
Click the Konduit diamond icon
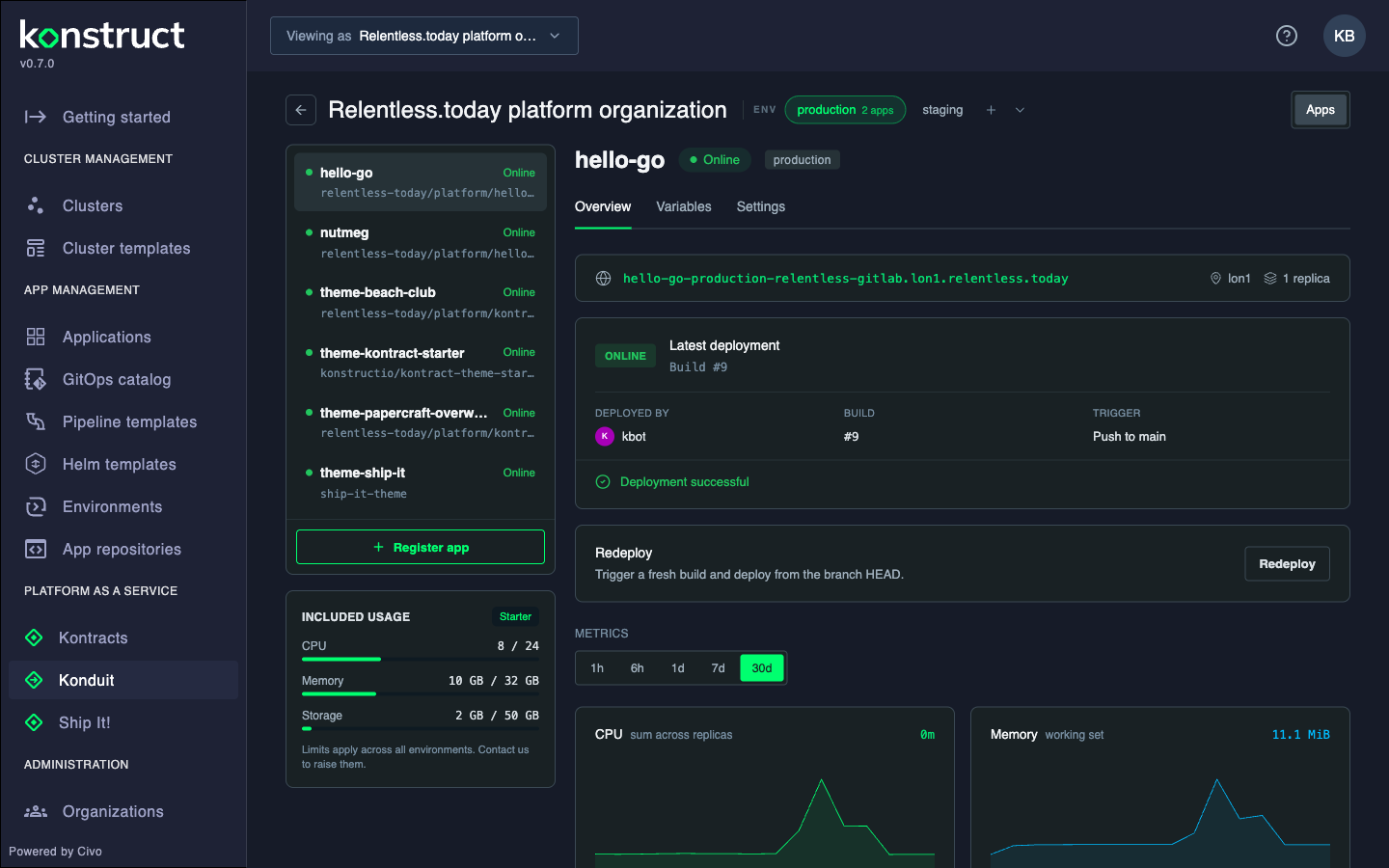pos(34,680)
